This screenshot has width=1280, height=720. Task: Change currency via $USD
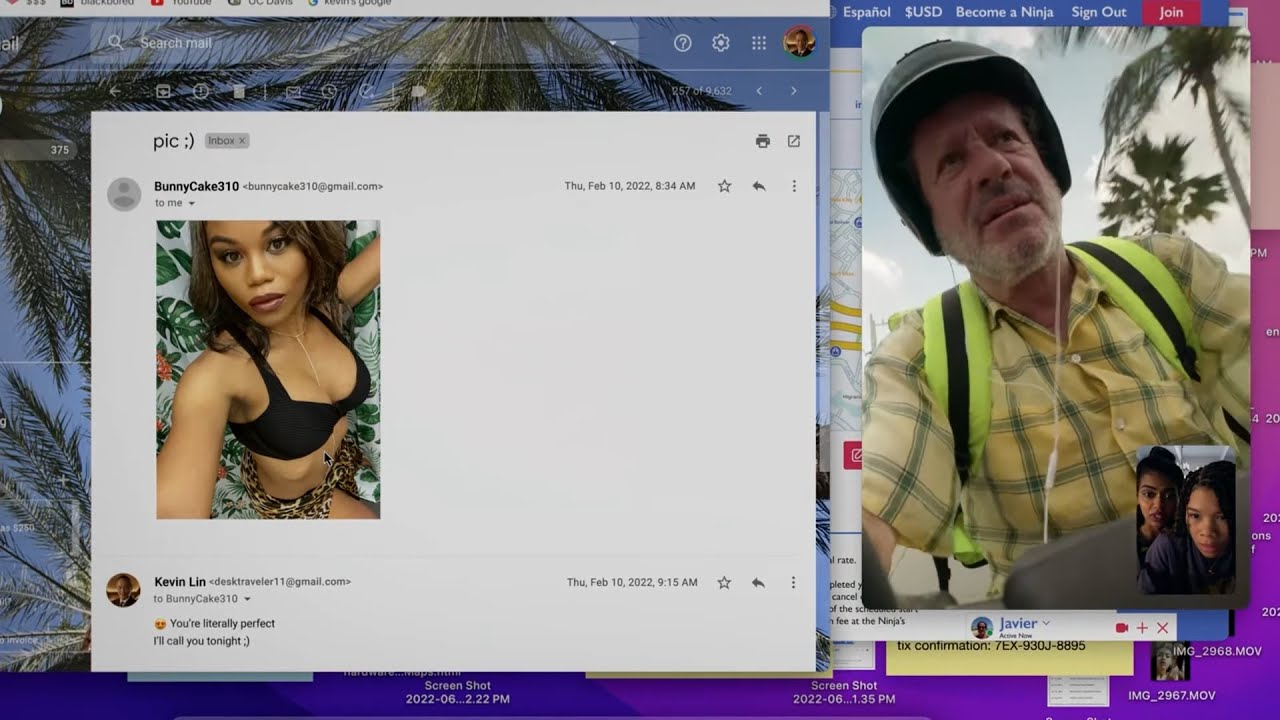click(x=923, y=12)
